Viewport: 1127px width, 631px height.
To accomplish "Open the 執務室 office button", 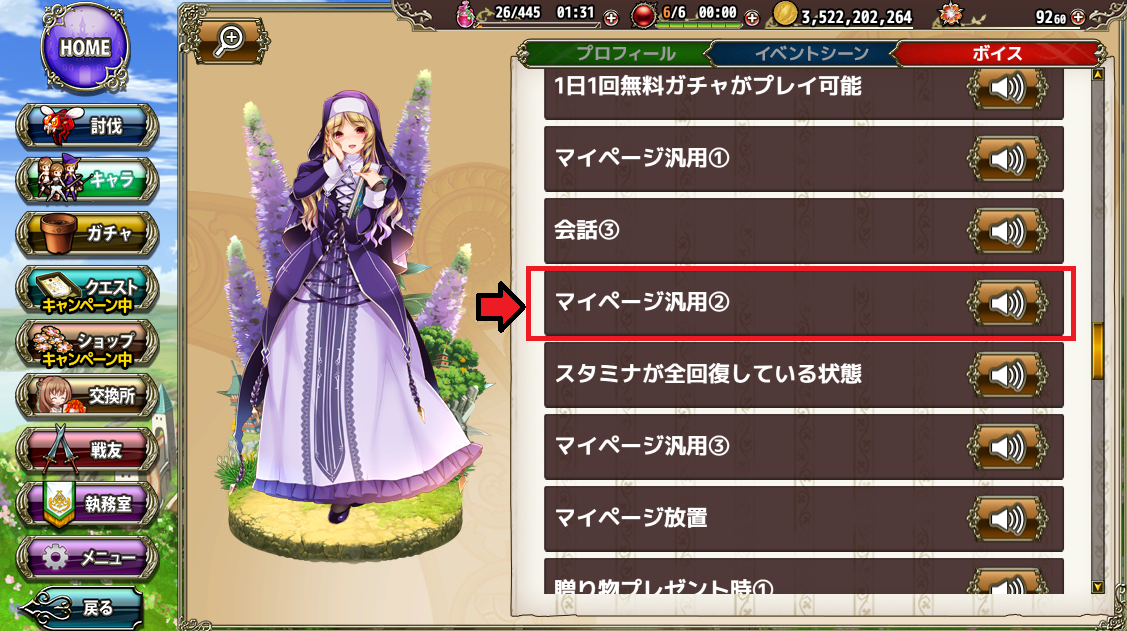I will coord(87,504).
